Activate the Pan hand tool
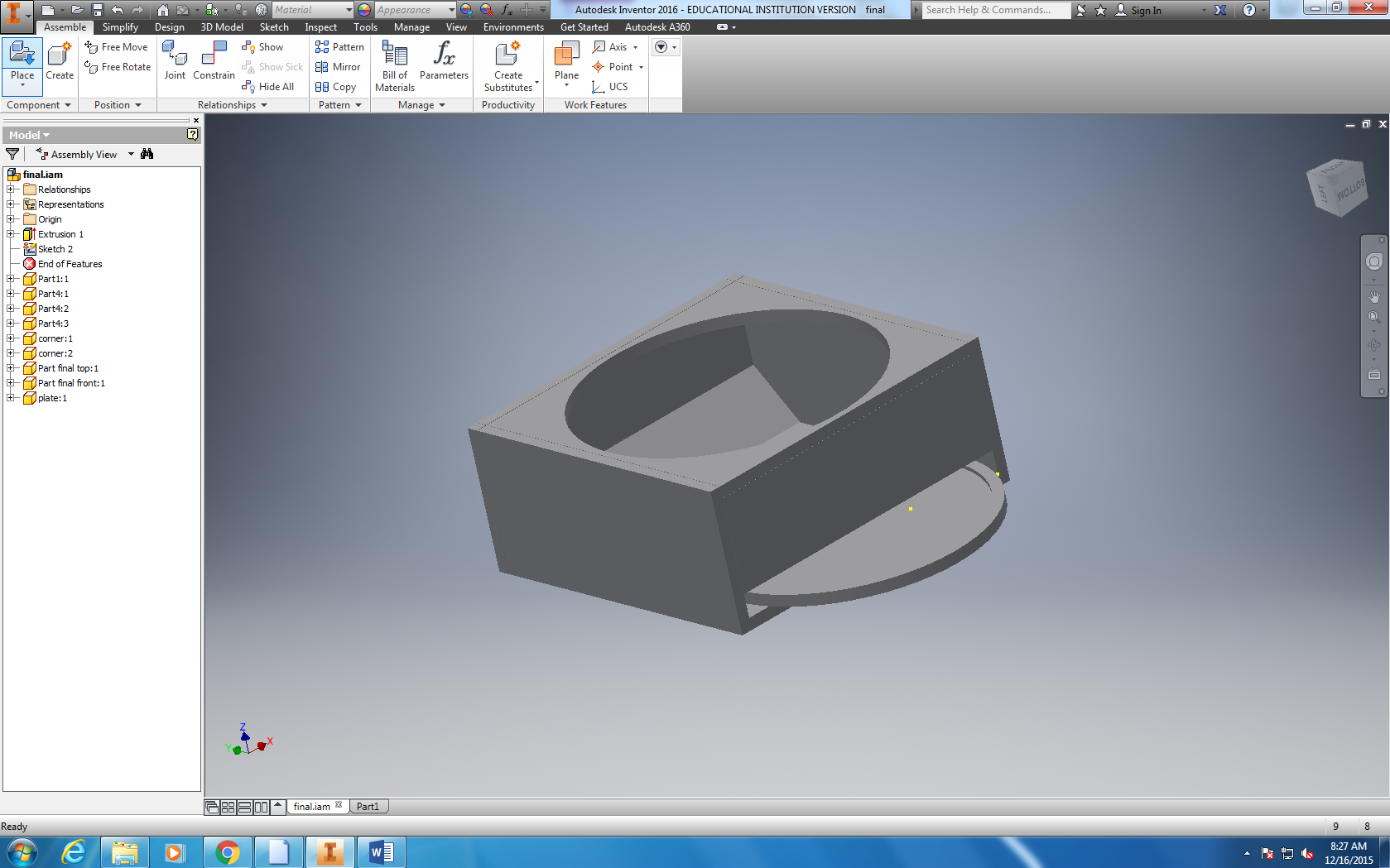 point(1374,296)
